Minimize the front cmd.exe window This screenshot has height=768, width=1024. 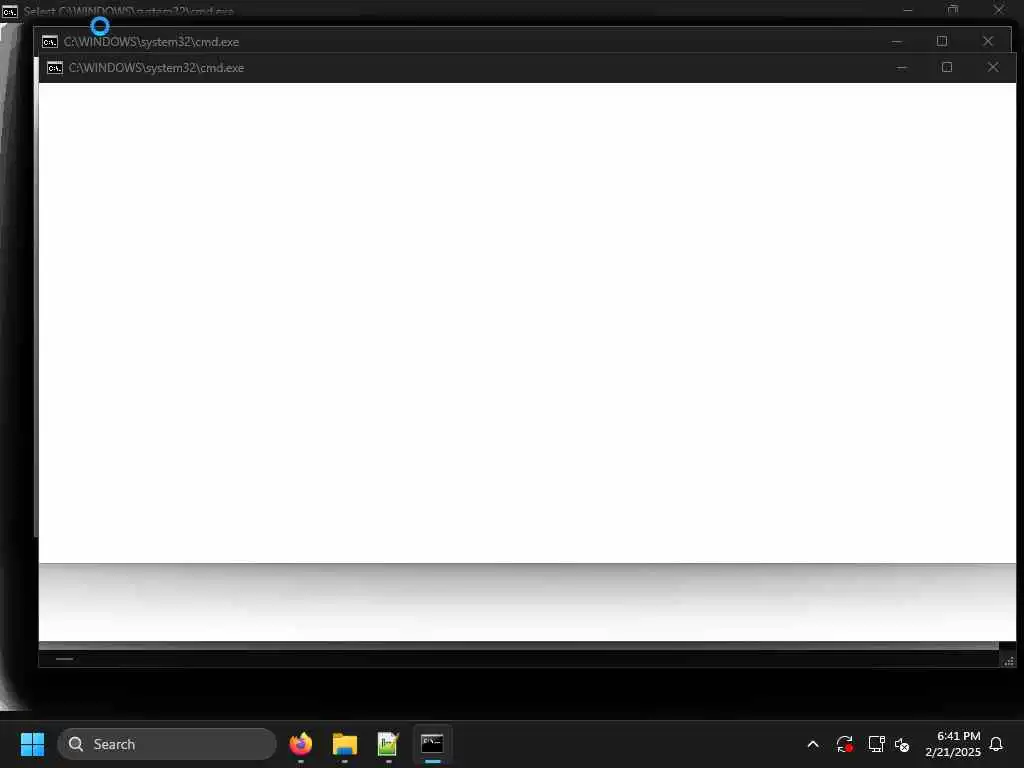[902, 67]
